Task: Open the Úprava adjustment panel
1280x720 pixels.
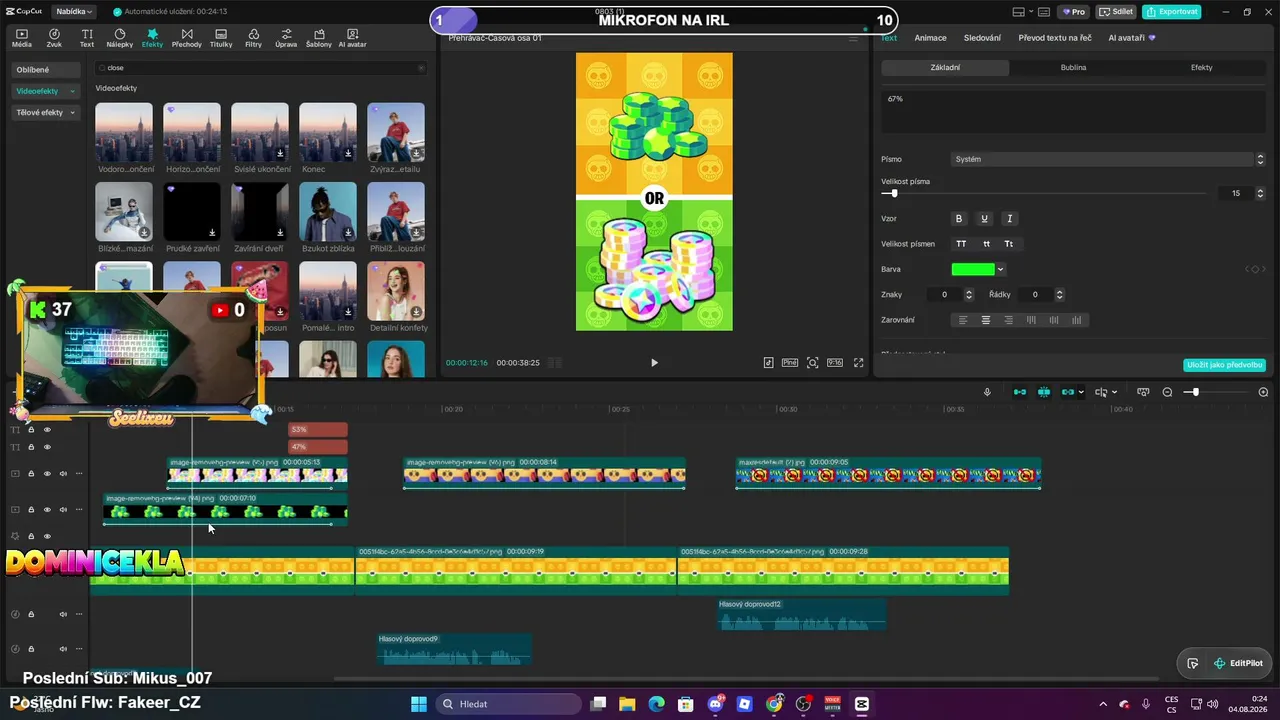Action: [x=286, y=38]
